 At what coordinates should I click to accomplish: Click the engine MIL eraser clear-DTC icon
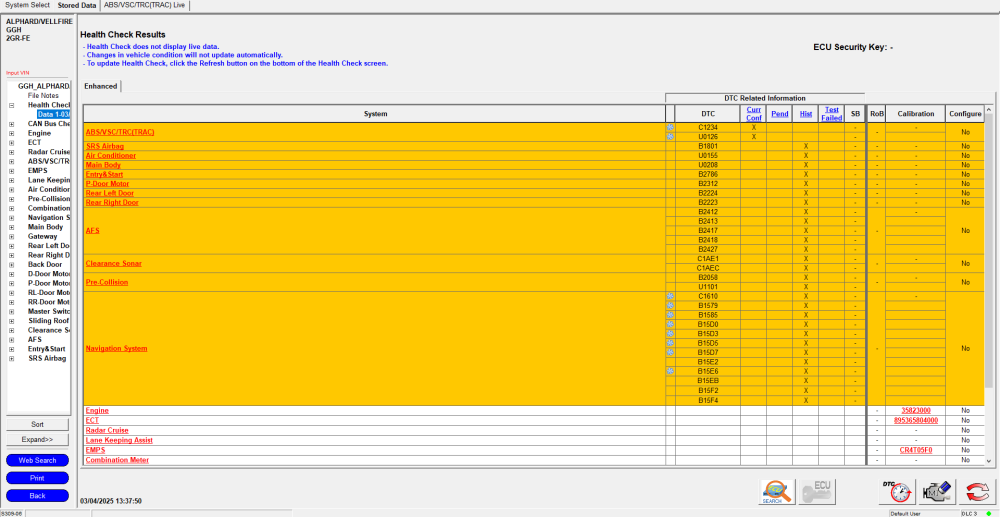click(936, 492)
